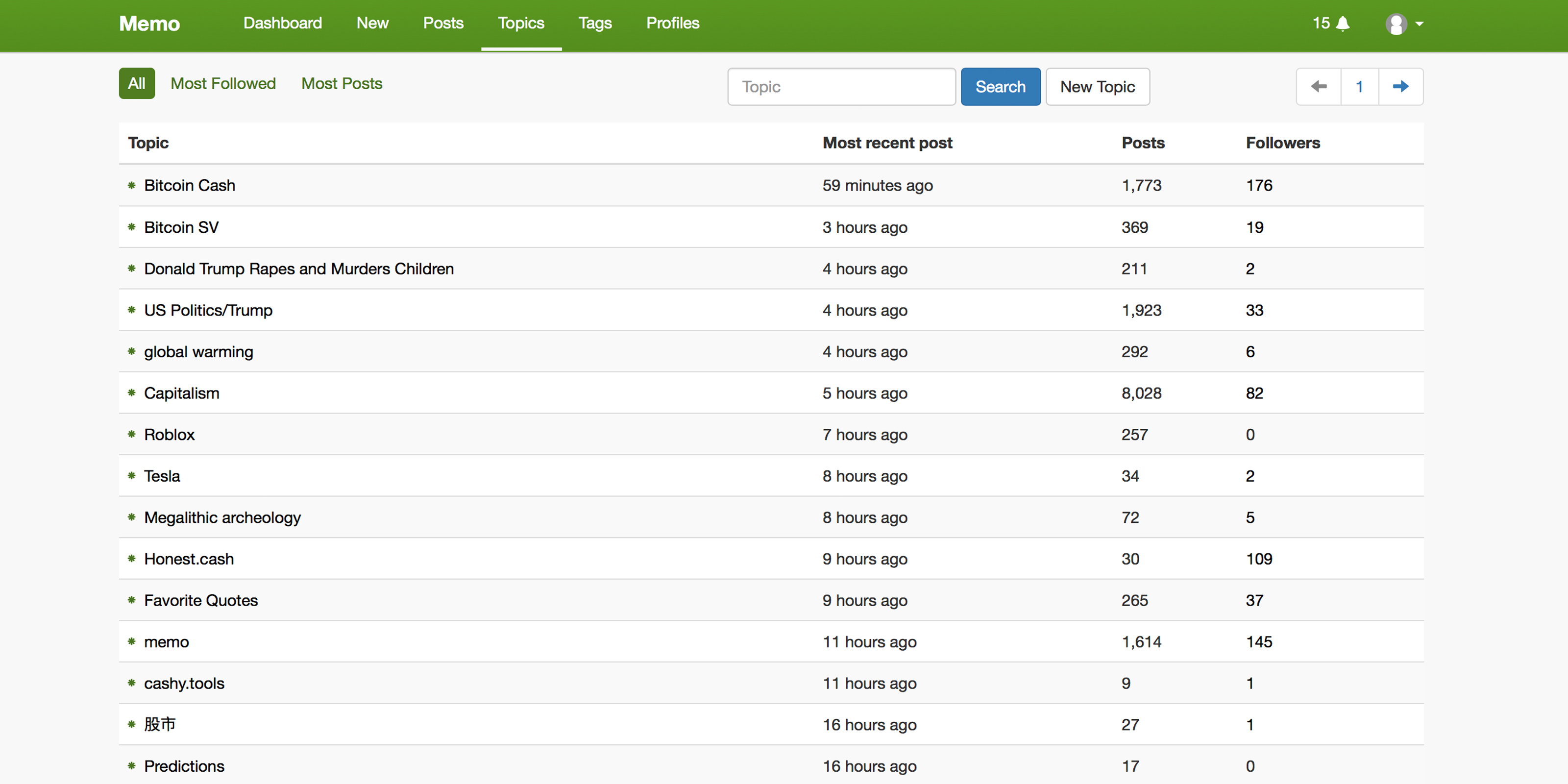The image size is (1568, 784).
Task: Go to next page with right arrow
Action: [x=1400, y=86]
